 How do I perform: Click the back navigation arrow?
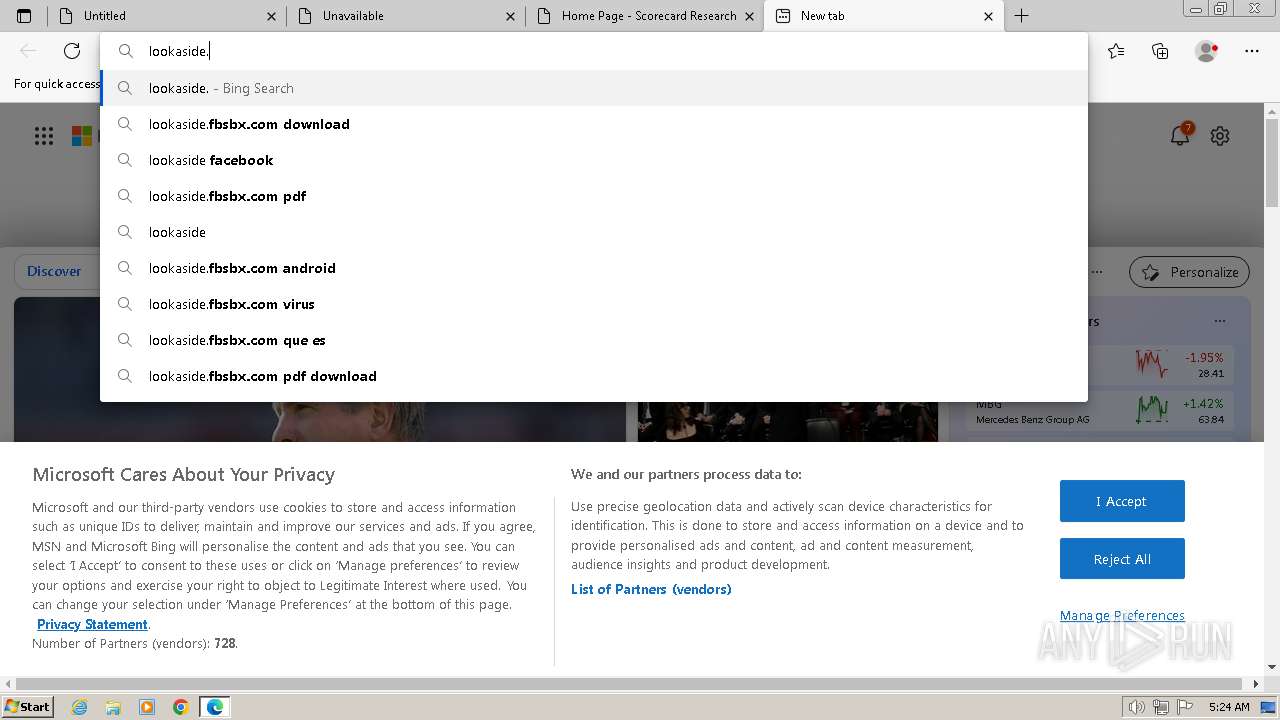click(28, 51)
